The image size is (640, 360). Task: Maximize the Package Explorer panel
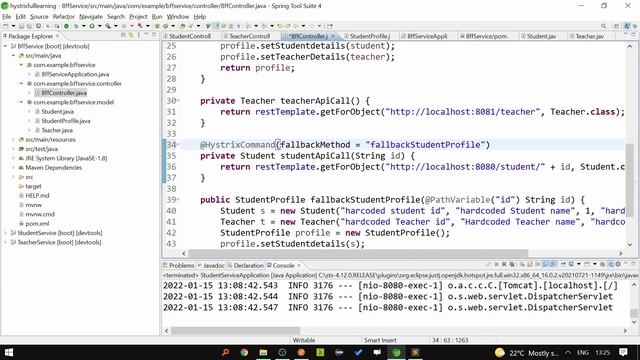[154, 35]
